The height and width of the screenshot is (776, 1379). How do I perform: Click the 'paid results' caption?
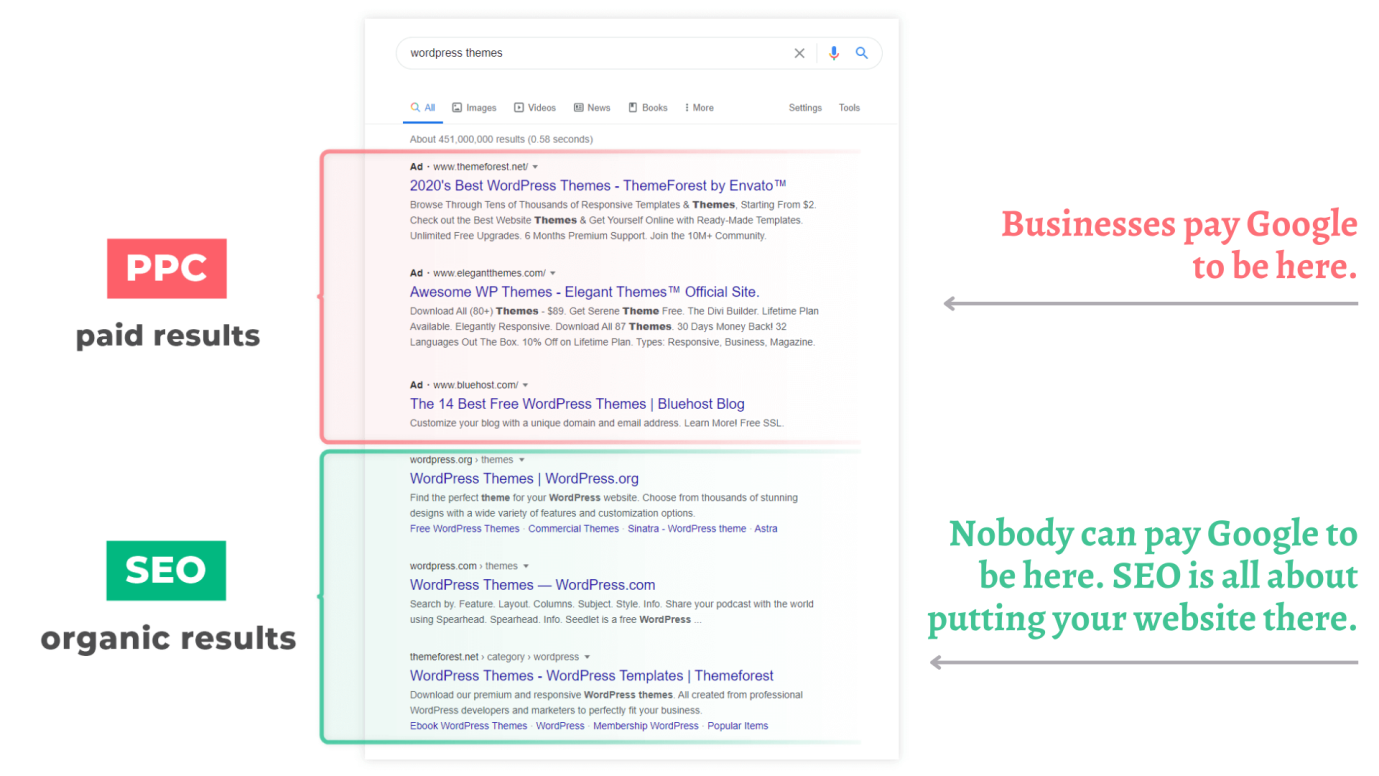tap(168, 336)
